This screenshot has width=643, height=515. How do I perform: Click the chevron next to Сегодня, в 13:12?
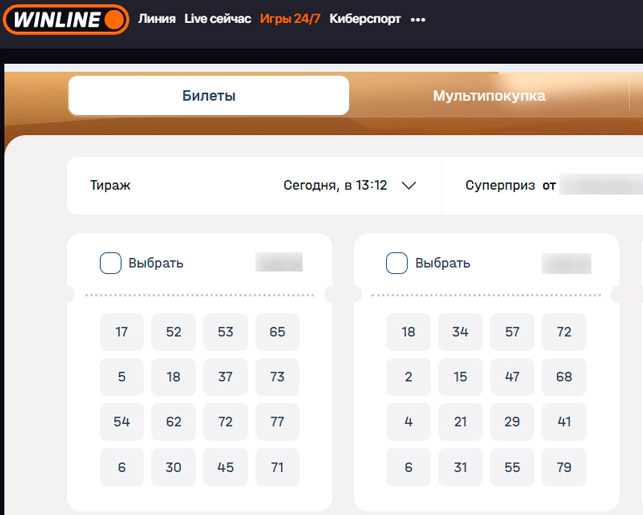click(408, 185)
